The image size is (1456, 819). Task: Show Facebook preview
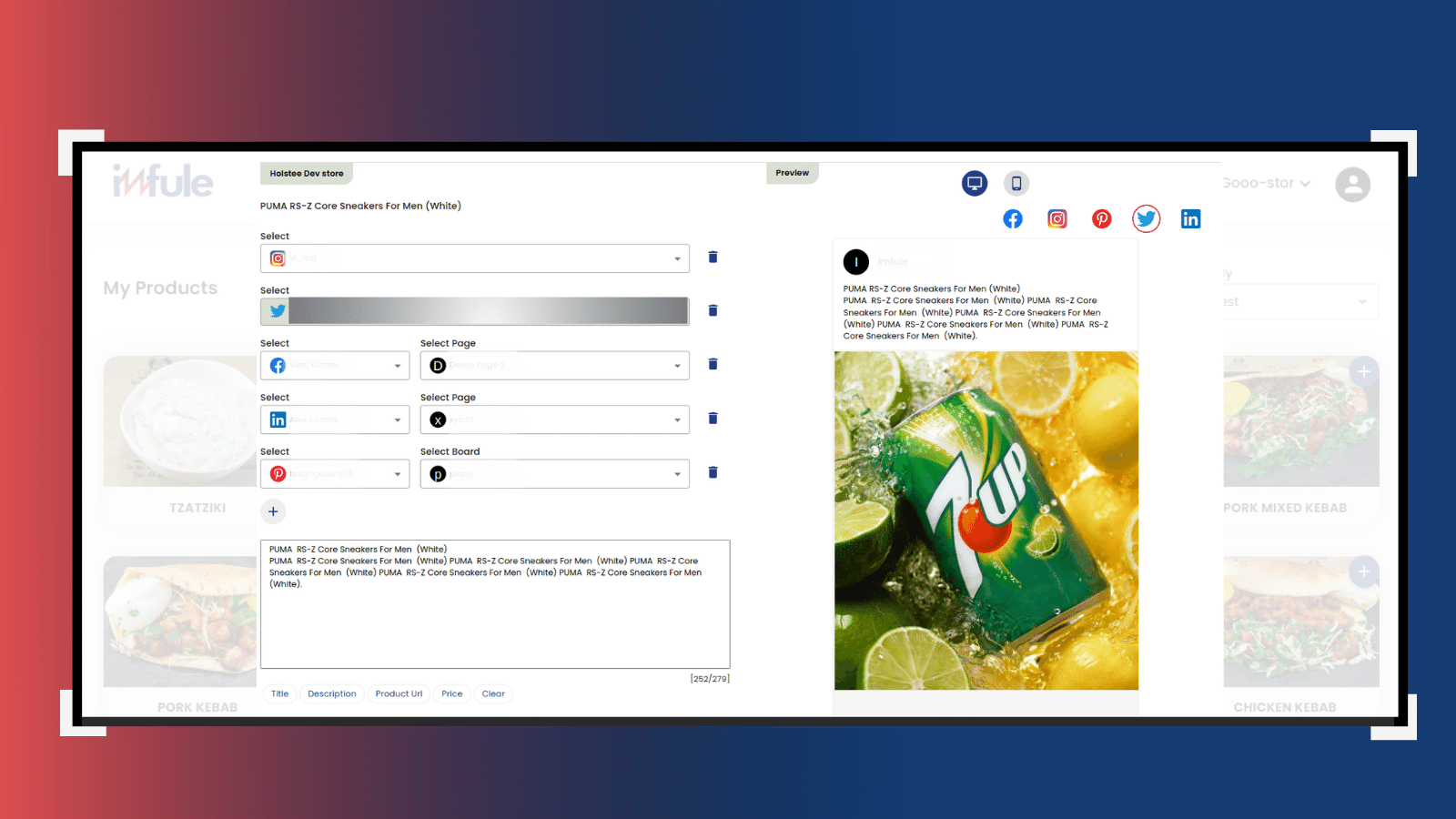coord(1013,218)
